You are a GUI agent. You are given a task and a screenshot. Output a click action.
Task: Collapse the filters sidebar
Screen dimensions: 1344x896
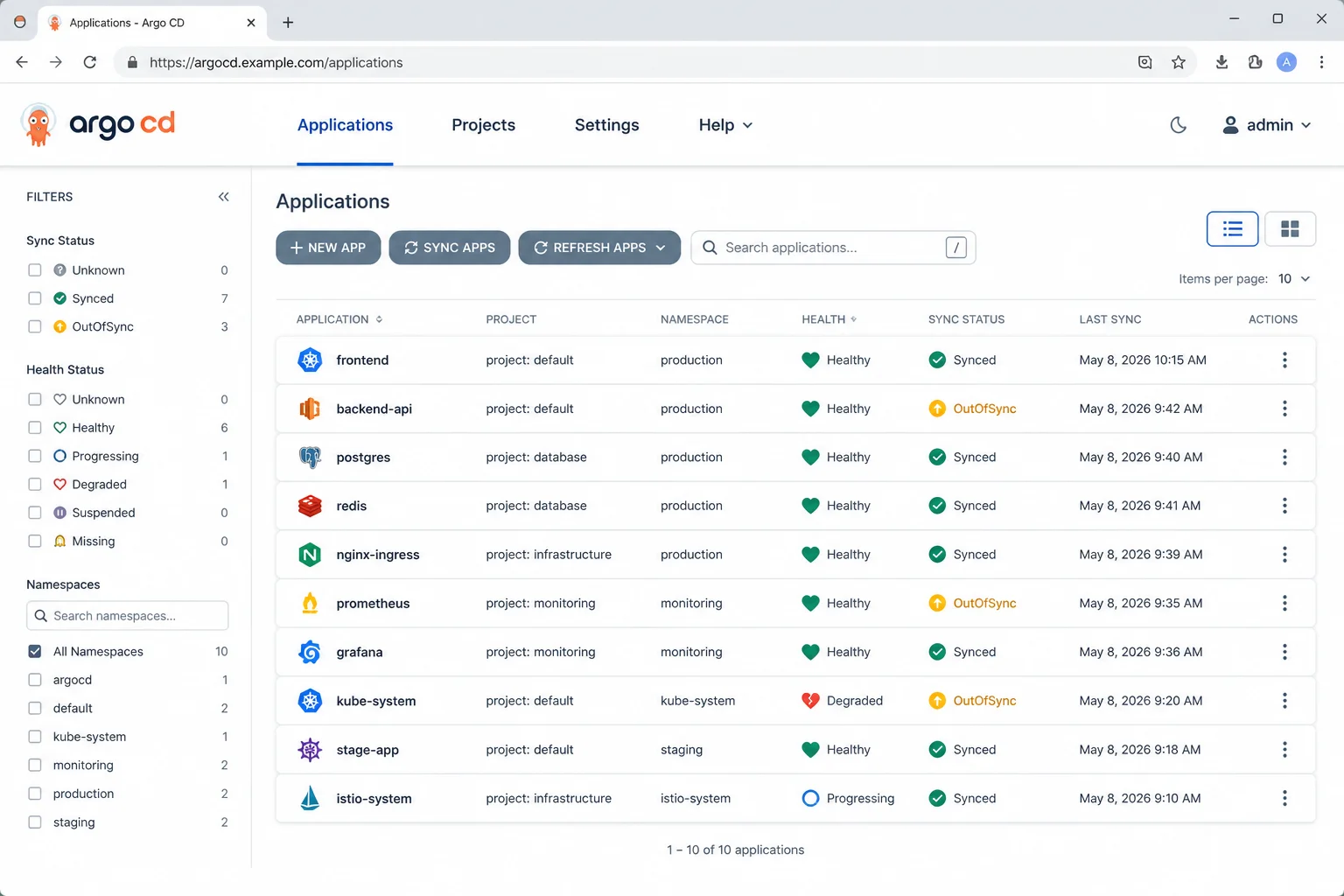224,197
